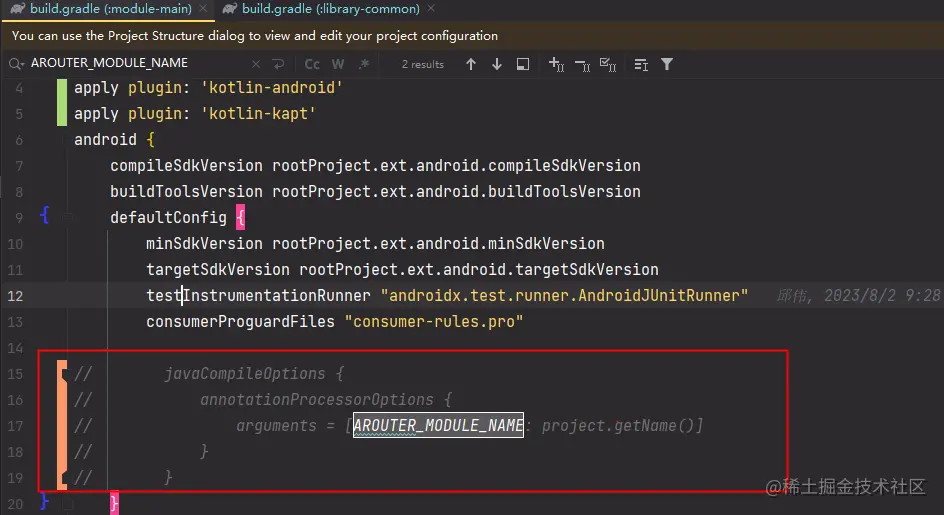Click 'kotlin-android' string on line 4
This screenshot has width=944, height=515.
[x=272, y=88]
